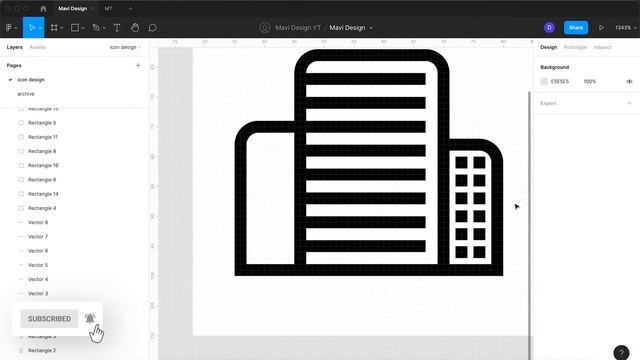The height and width of the screenshot is (360, 640).
Task: Open main menu dropdown arrow
Action: tap(16, 28)
